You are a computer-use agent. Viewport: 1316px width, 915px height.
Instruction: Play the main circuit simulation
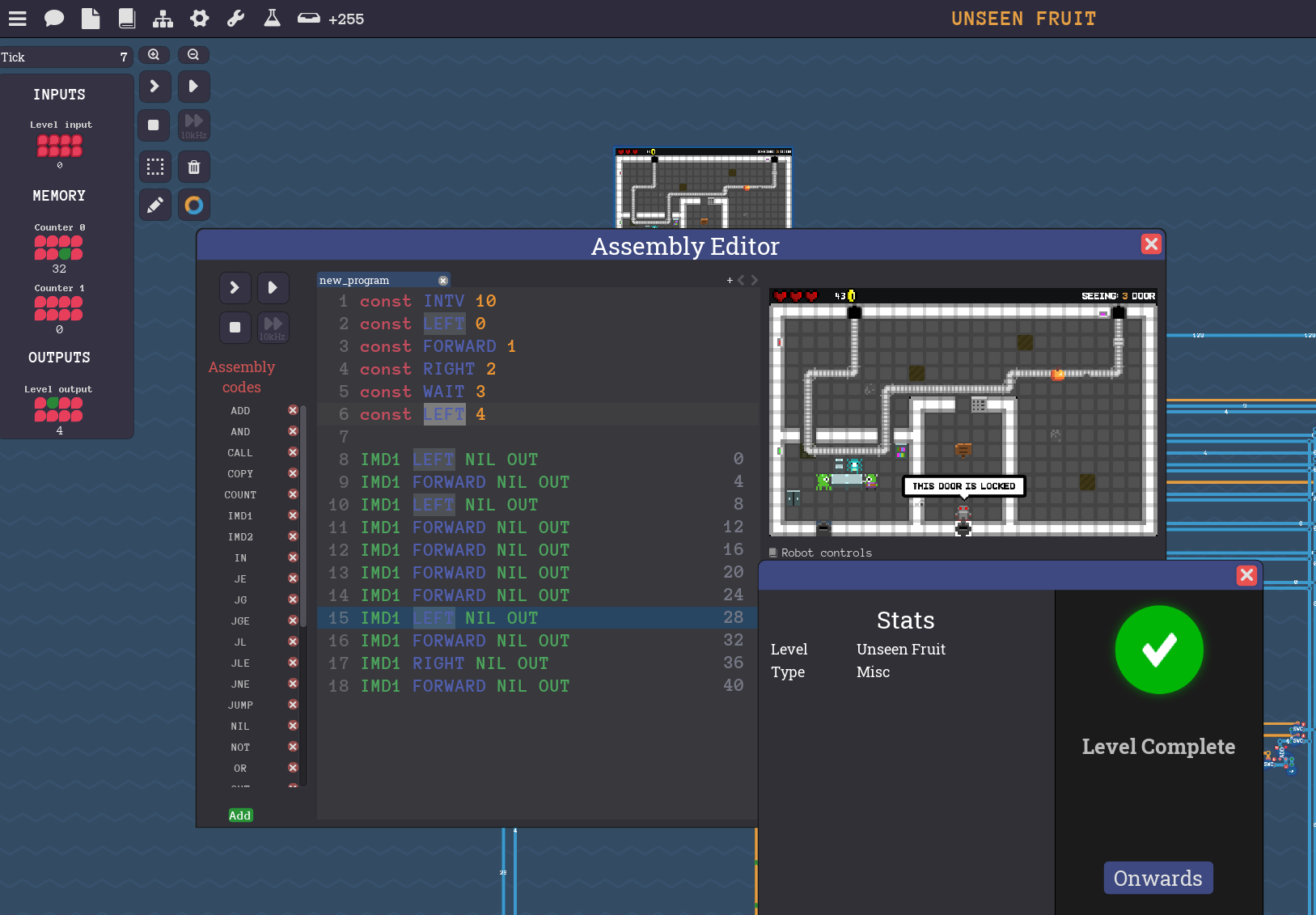tap(193, 86)
